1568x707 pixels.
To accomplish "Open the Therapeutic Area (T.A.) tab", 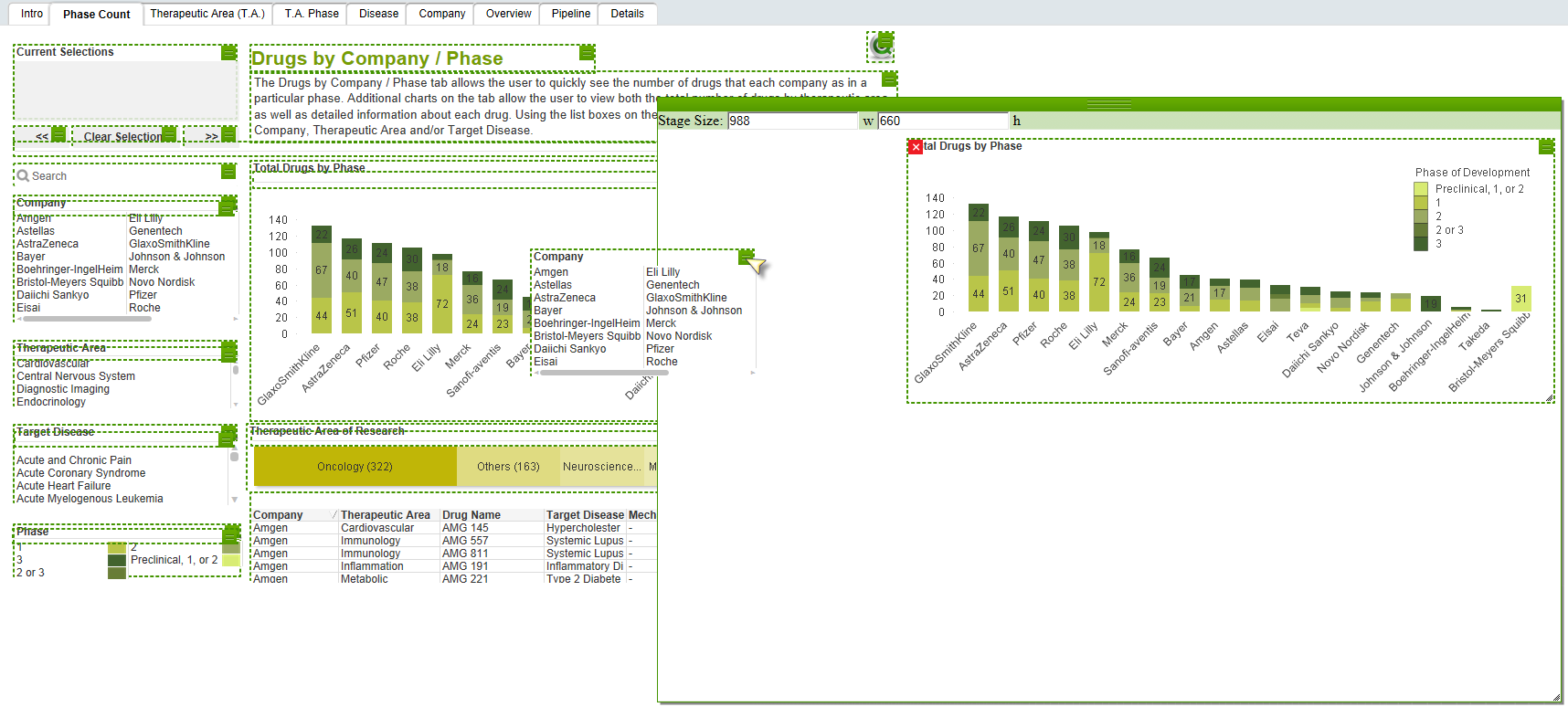I will pyautogui.click(x=207, y=14).
